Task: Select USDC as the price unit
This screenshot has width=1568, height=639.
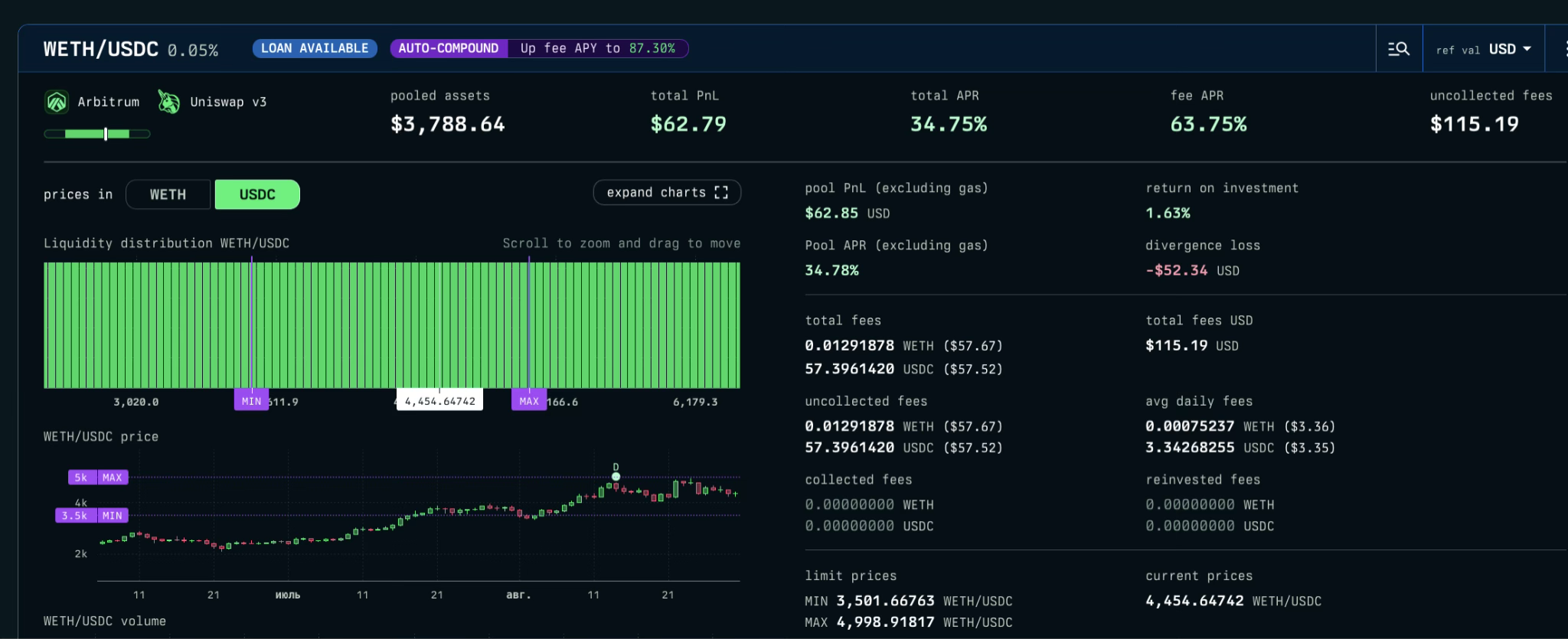Action: pyautogui.click(x=257, y=194)
